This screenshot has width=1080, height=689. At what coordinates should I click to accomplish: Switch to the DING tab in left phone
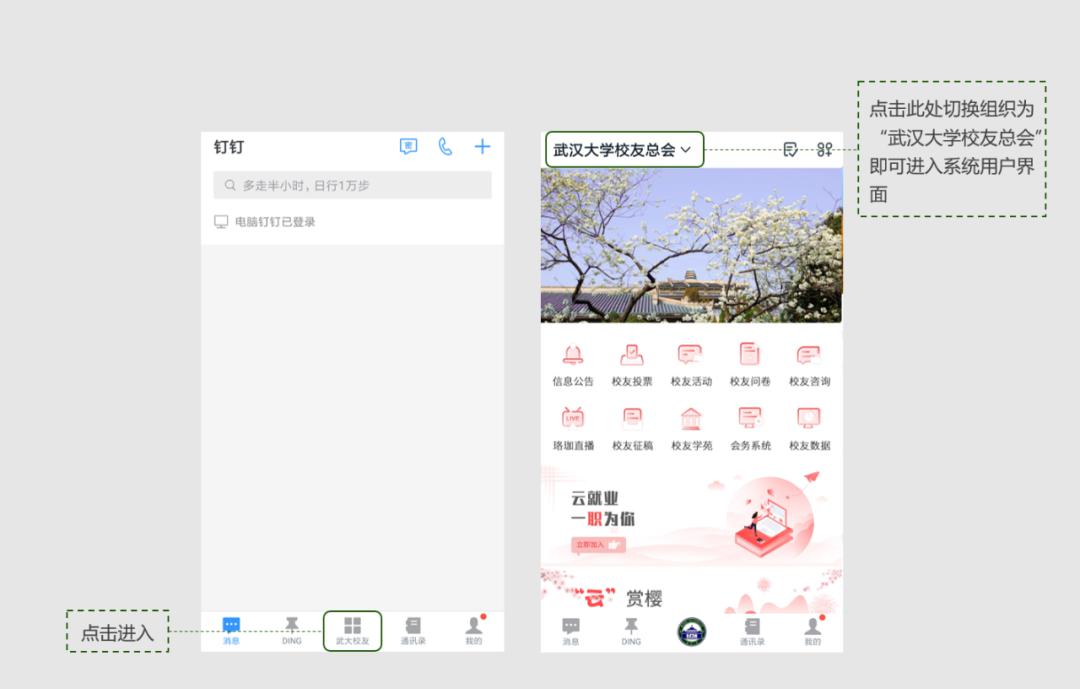click(292, 630)
